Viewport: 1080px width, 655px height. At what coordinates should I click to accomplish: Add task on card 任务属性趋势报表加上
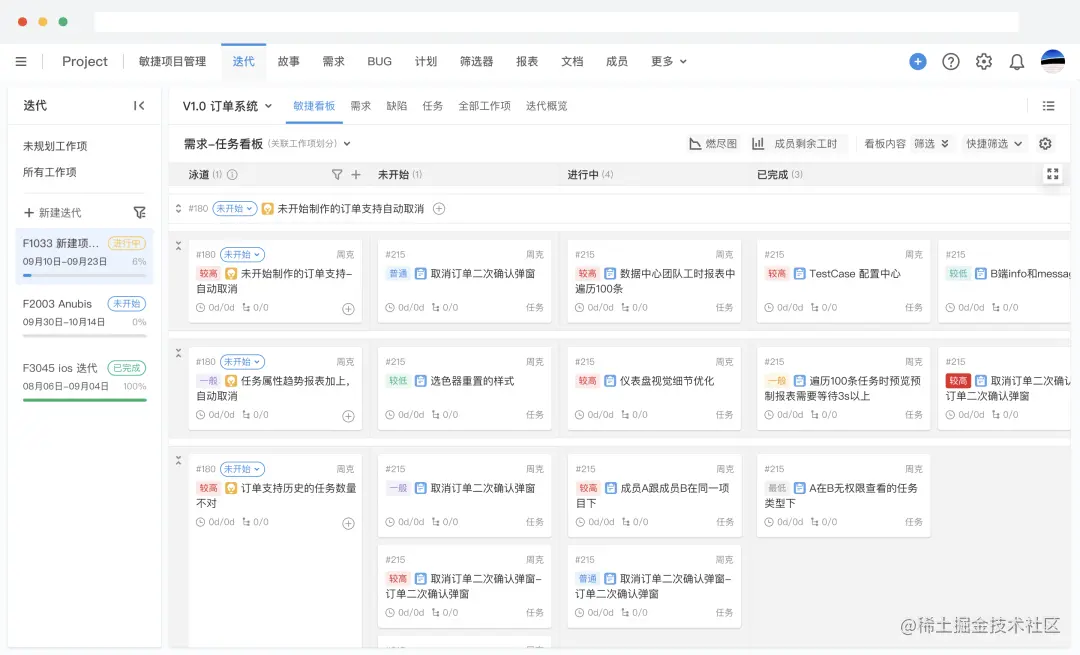click(x=349, y=416)
